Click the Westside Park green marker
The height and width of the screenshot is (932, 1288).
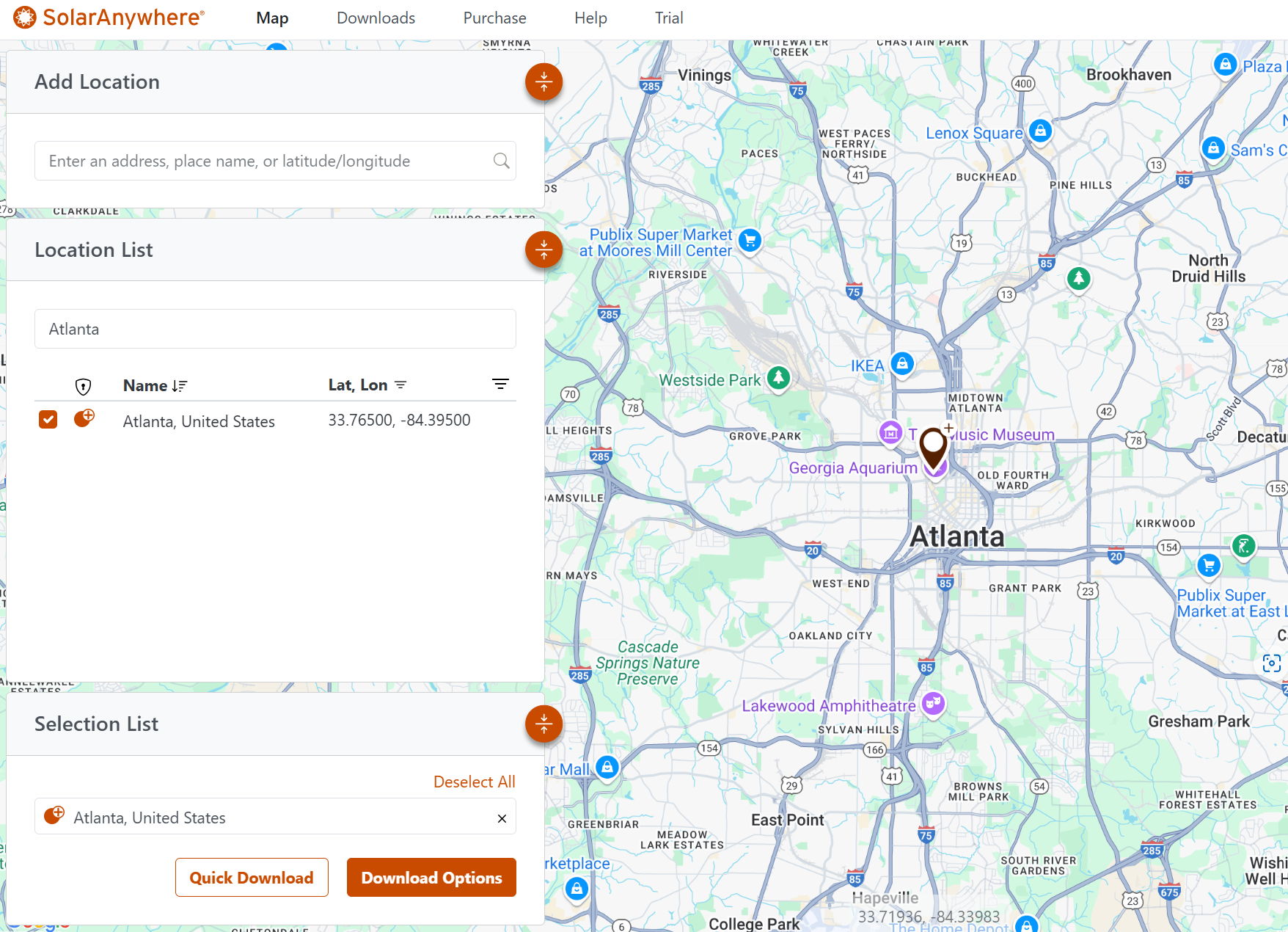[778, 379]
